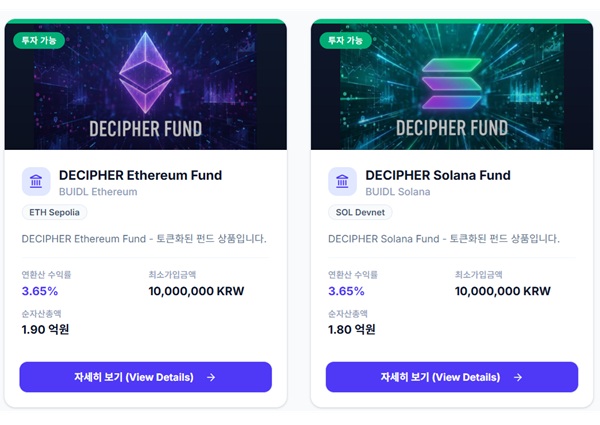Screen dimensions: 600x425
Task: Click the bank icon beside DECIPHER Ethereum Fund
Action: (x=36, y=182)
